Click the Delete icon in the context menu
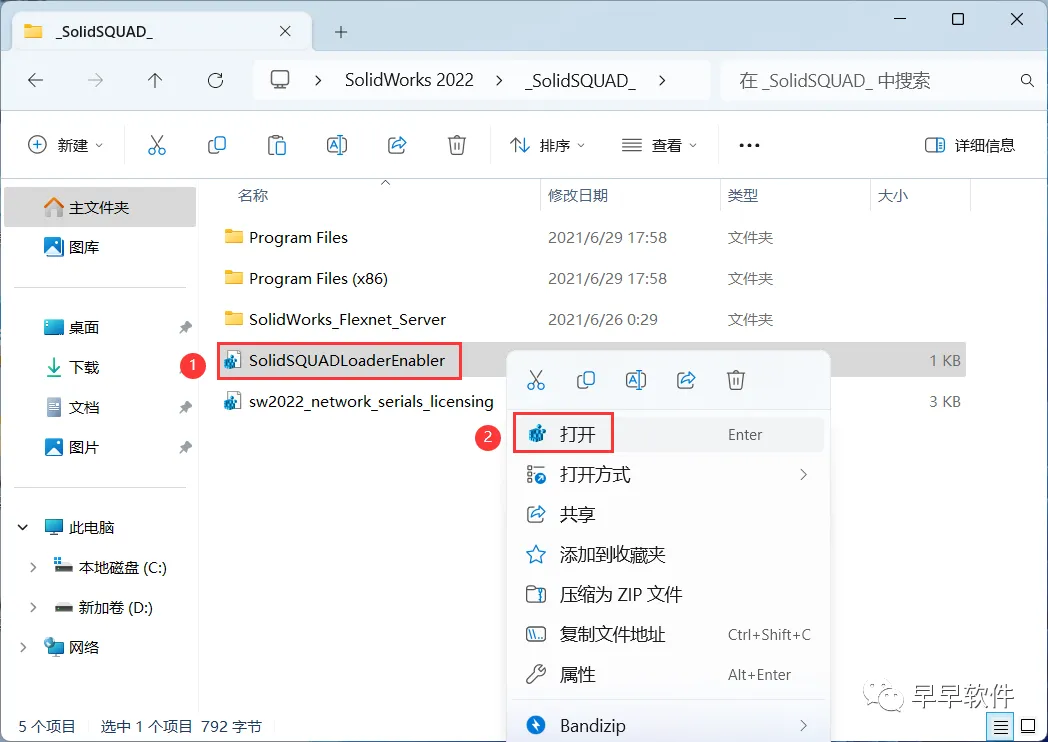The image size is (1048, 742). pos(735,380)
